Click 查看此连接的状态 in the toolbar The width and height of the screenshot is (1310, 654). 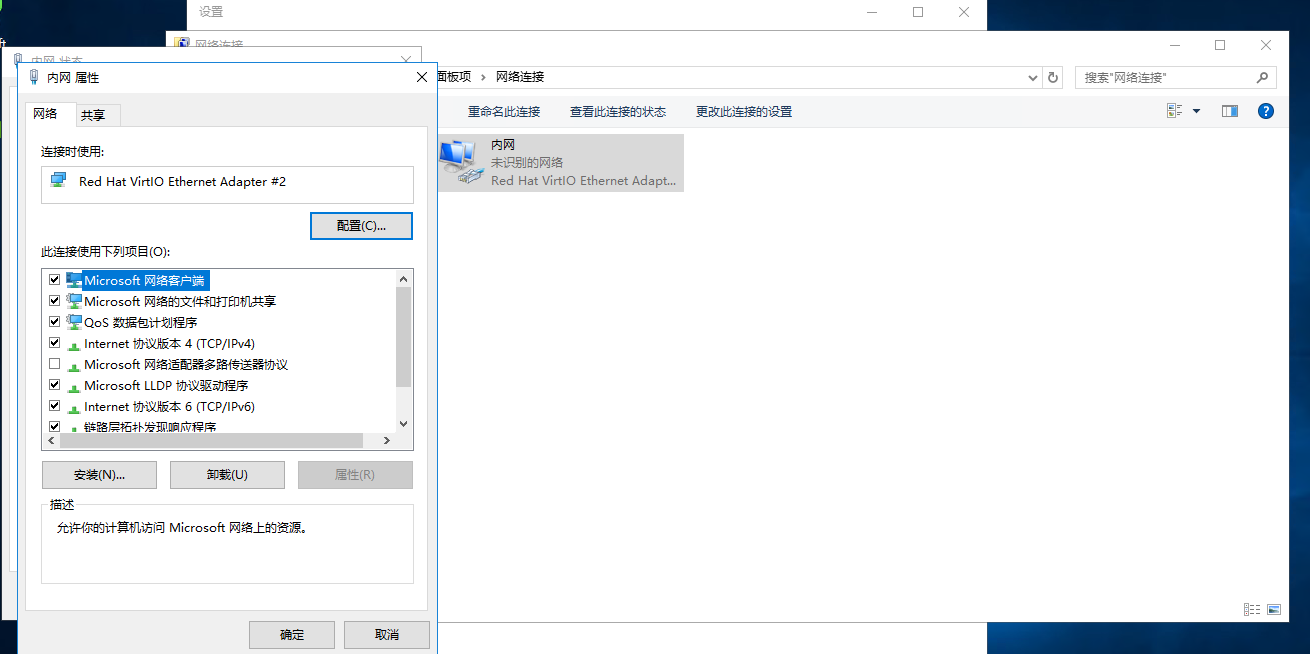[x=618, y=111]
